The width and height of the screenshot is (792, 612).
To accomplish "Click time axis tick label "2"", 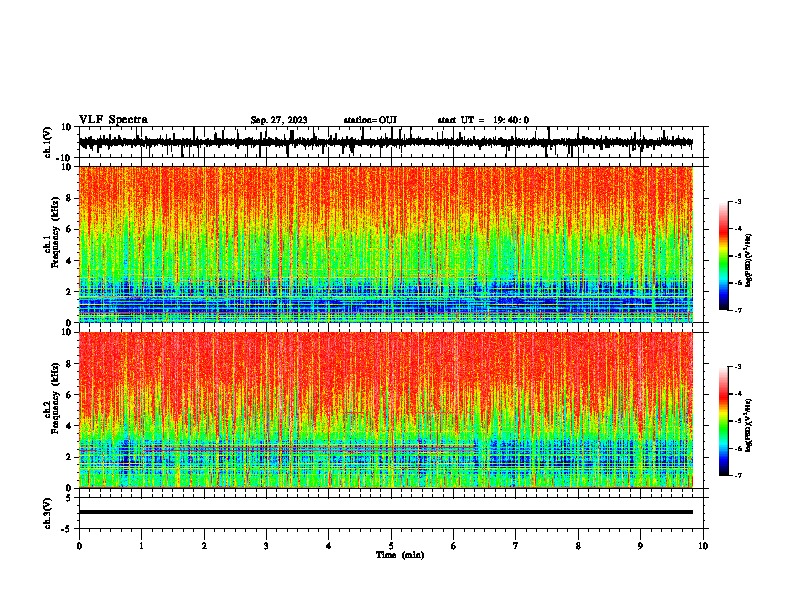I will click(204, 546).
